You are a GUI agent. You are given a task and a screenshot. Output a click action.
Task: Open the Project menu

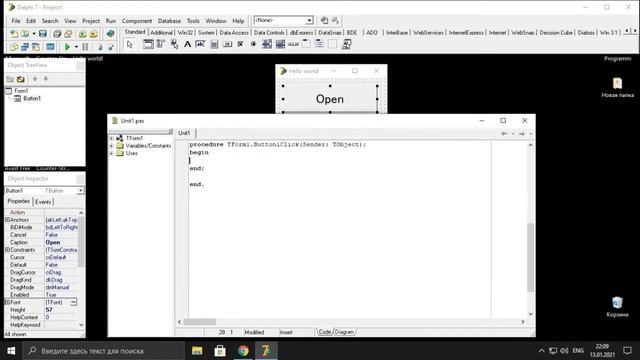pyautogui.click(x=91, y=21)
